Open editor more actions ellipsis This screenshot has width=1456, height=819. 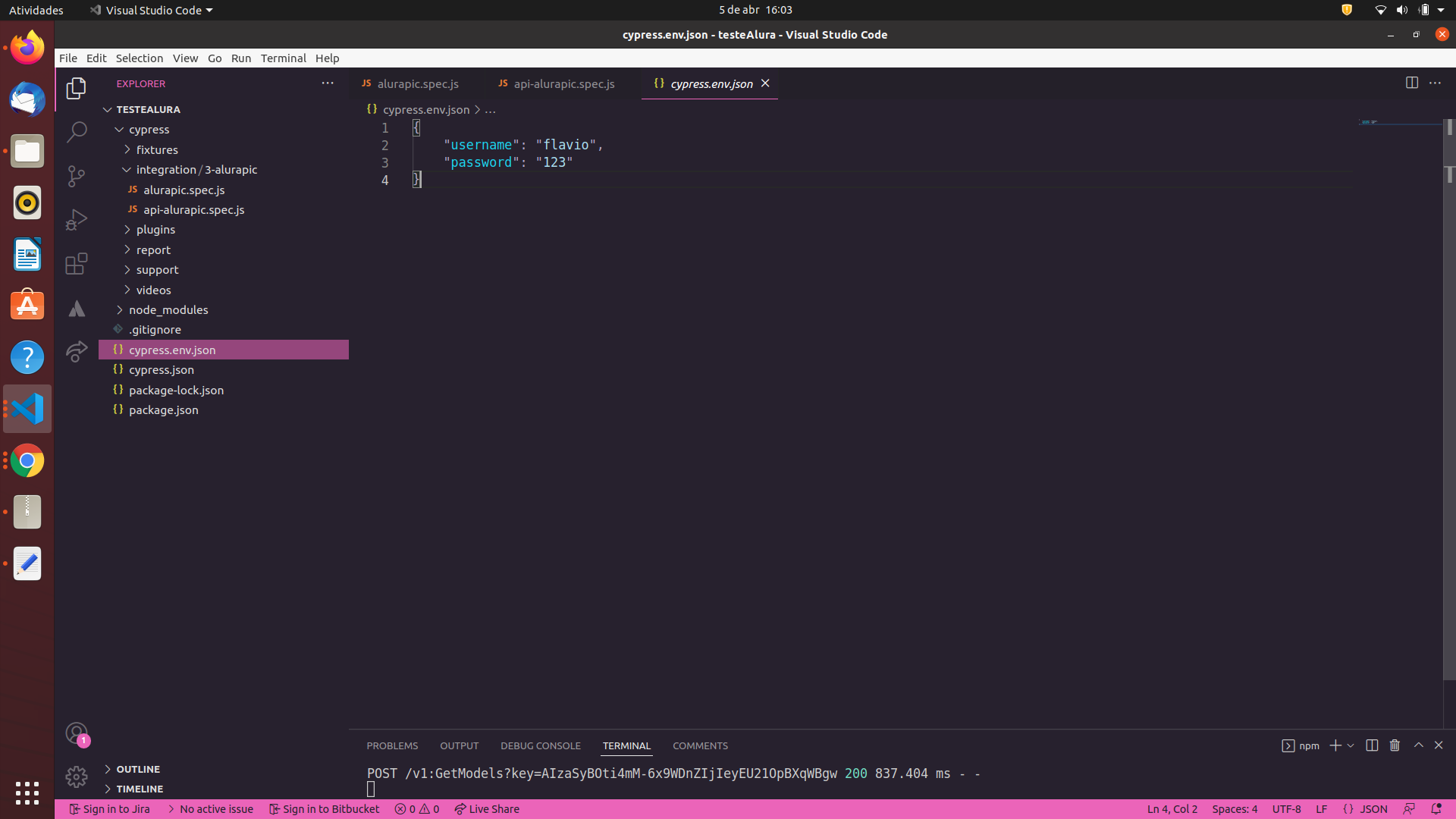point(1435,83)
